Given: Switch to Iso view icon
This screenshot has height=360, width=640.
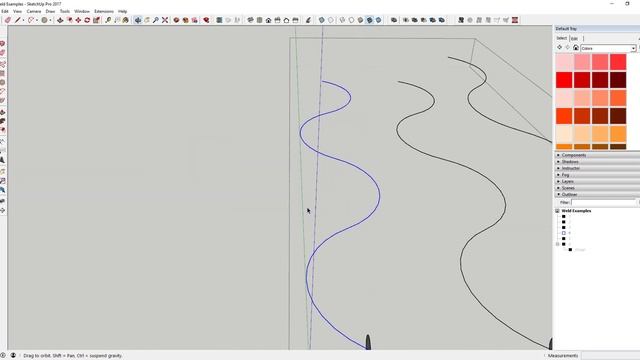Looking at the screenshot, I should [250, 20].
